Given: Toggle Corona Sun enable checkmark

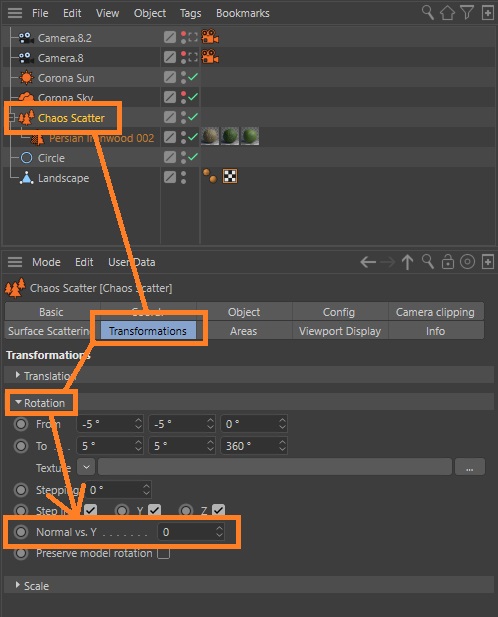Looking at the screenshot, I should 193,77.
